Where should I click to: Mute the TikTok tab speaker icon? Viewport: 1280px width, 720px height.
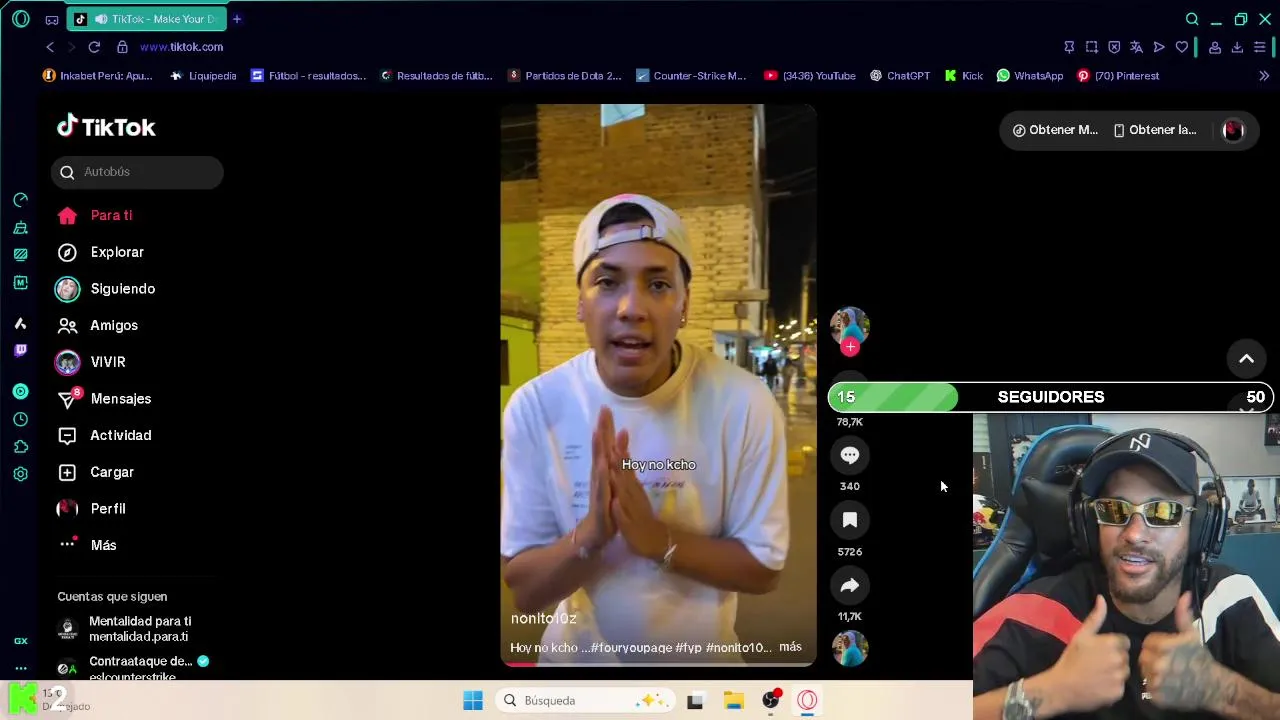pos(101,19)
